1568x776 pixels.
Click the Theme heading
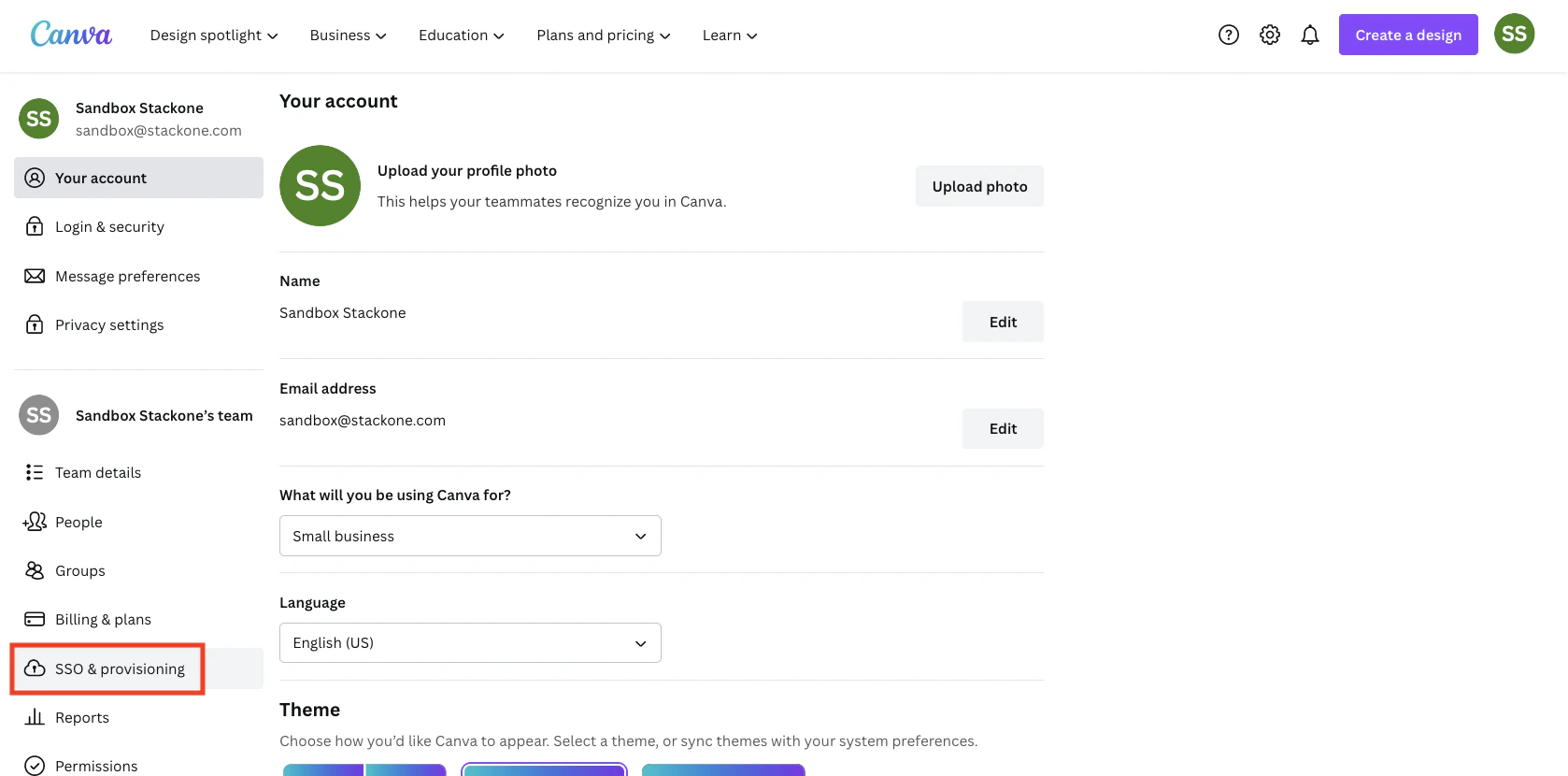click(x=309, y=710)
